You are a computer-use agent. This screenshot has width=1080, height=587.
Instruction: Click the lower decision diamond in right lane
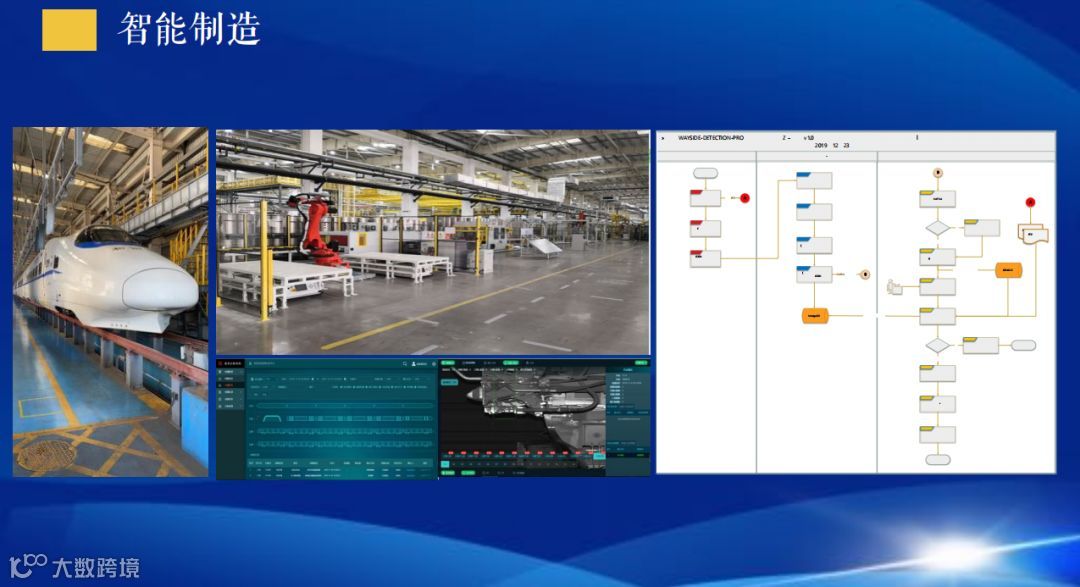click(937, 345)
